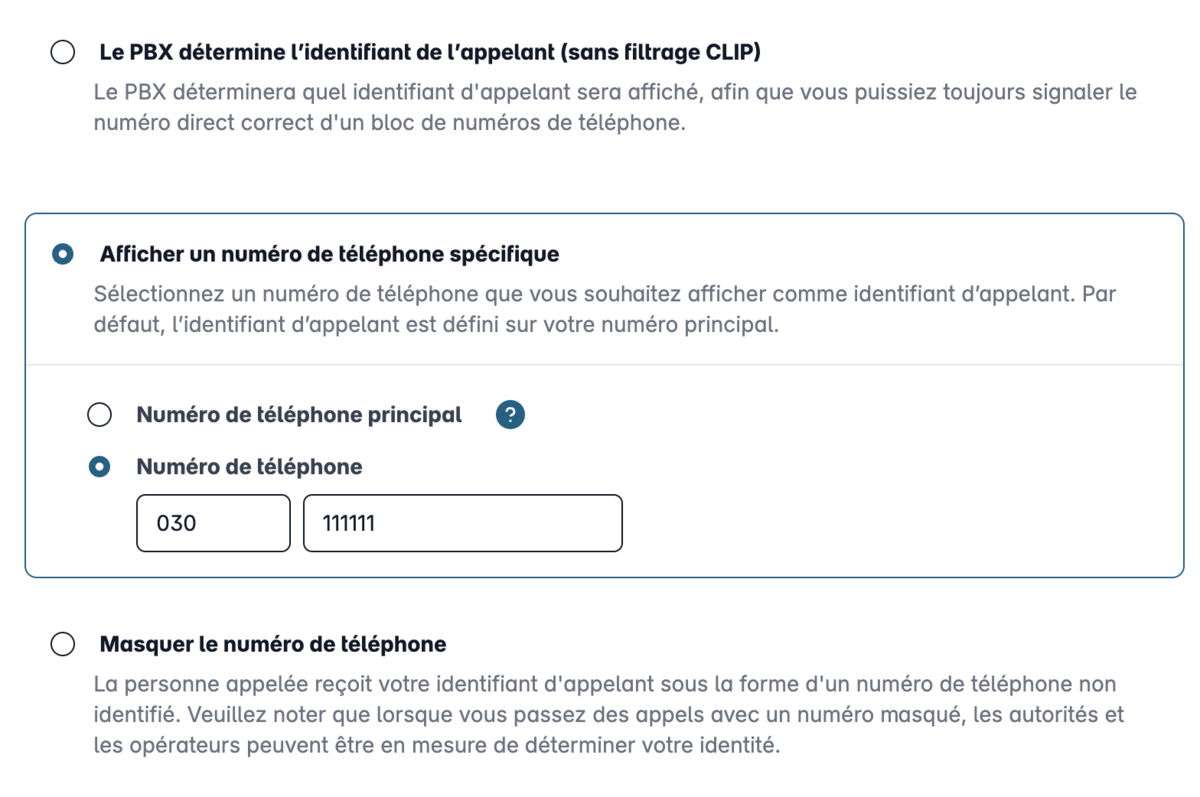
Task: Select the PBX caller ID radio button
Action: (x=63, y=52)
